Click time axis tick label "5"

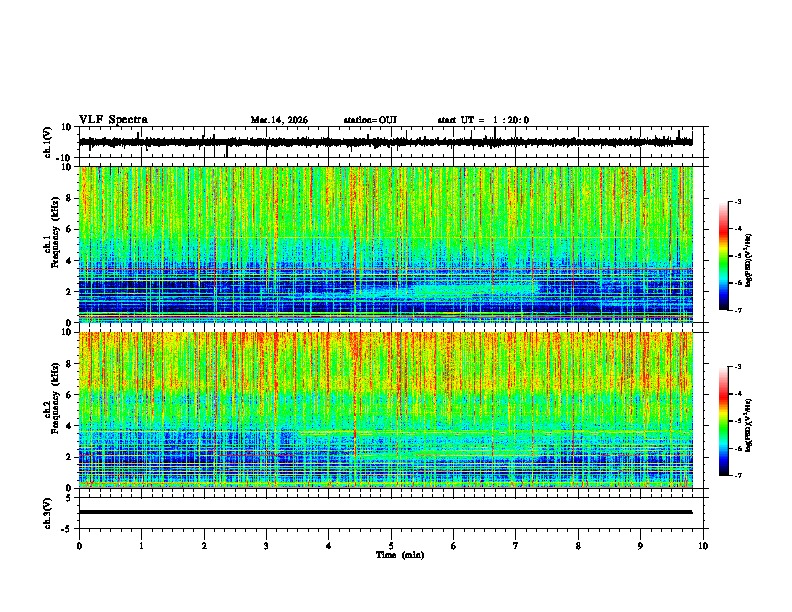391,546
